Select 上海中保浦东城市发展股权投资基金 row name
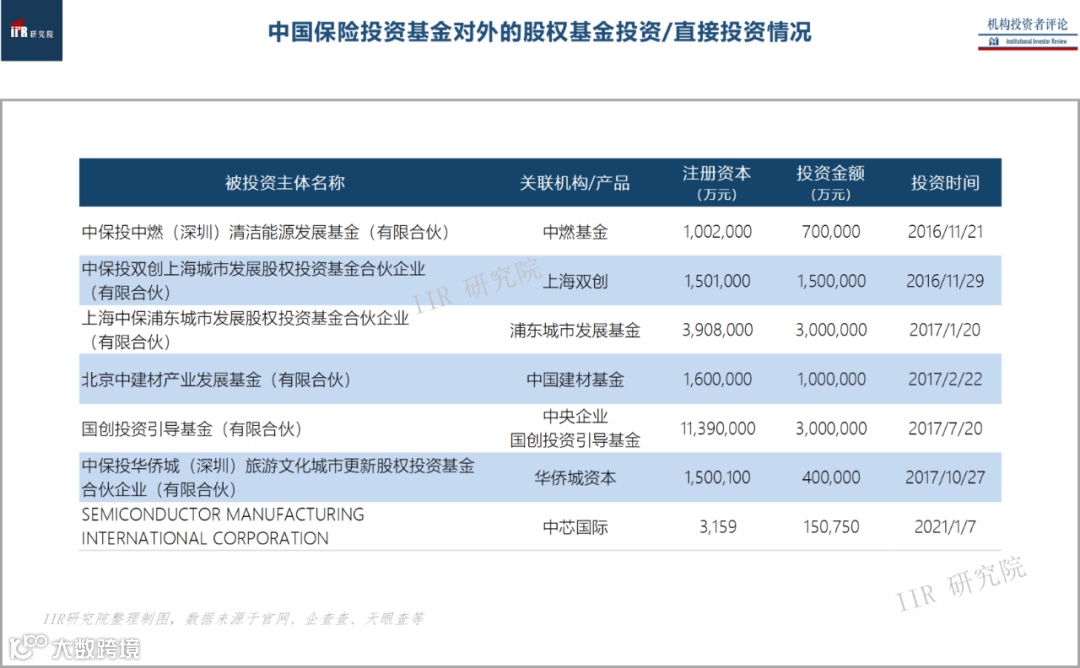This screenshot has width=1080, height=668. point(245,330)
